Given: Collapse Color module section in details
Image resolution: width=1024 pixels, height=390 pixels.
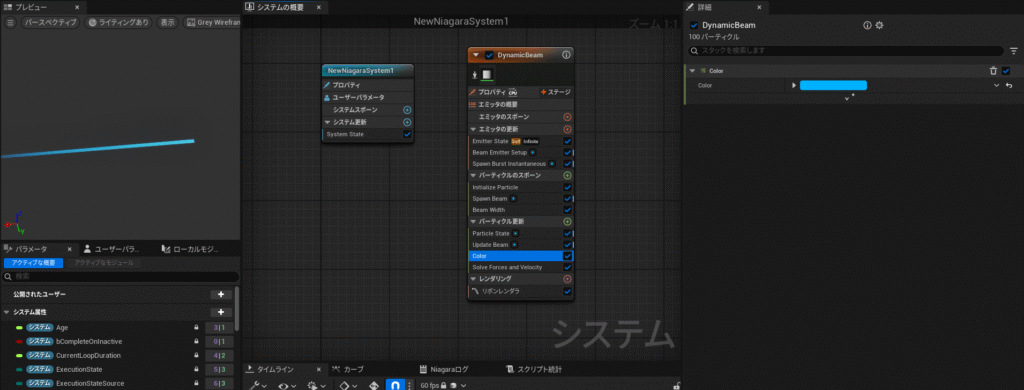Looking at the screenshot, I should click(692, 71).
